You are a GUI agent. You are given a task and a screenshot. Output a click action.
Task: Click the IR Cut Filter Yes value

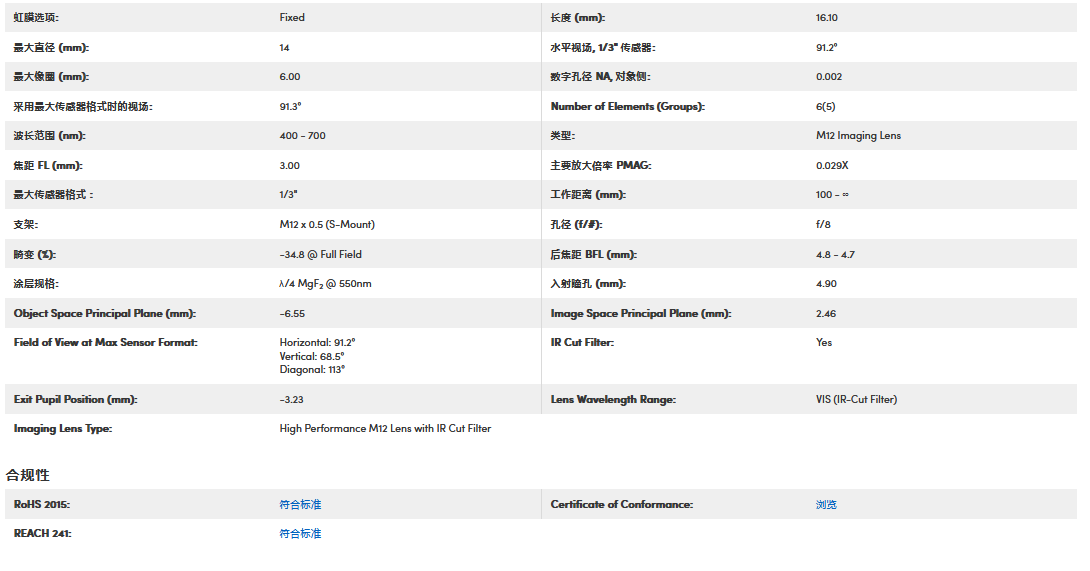tap(824, 343)
